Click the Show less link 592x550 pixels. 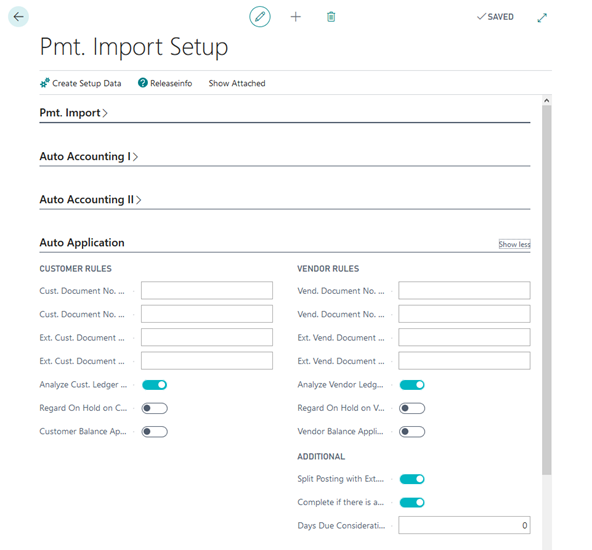pyautogui.click(x=514, y=244)
